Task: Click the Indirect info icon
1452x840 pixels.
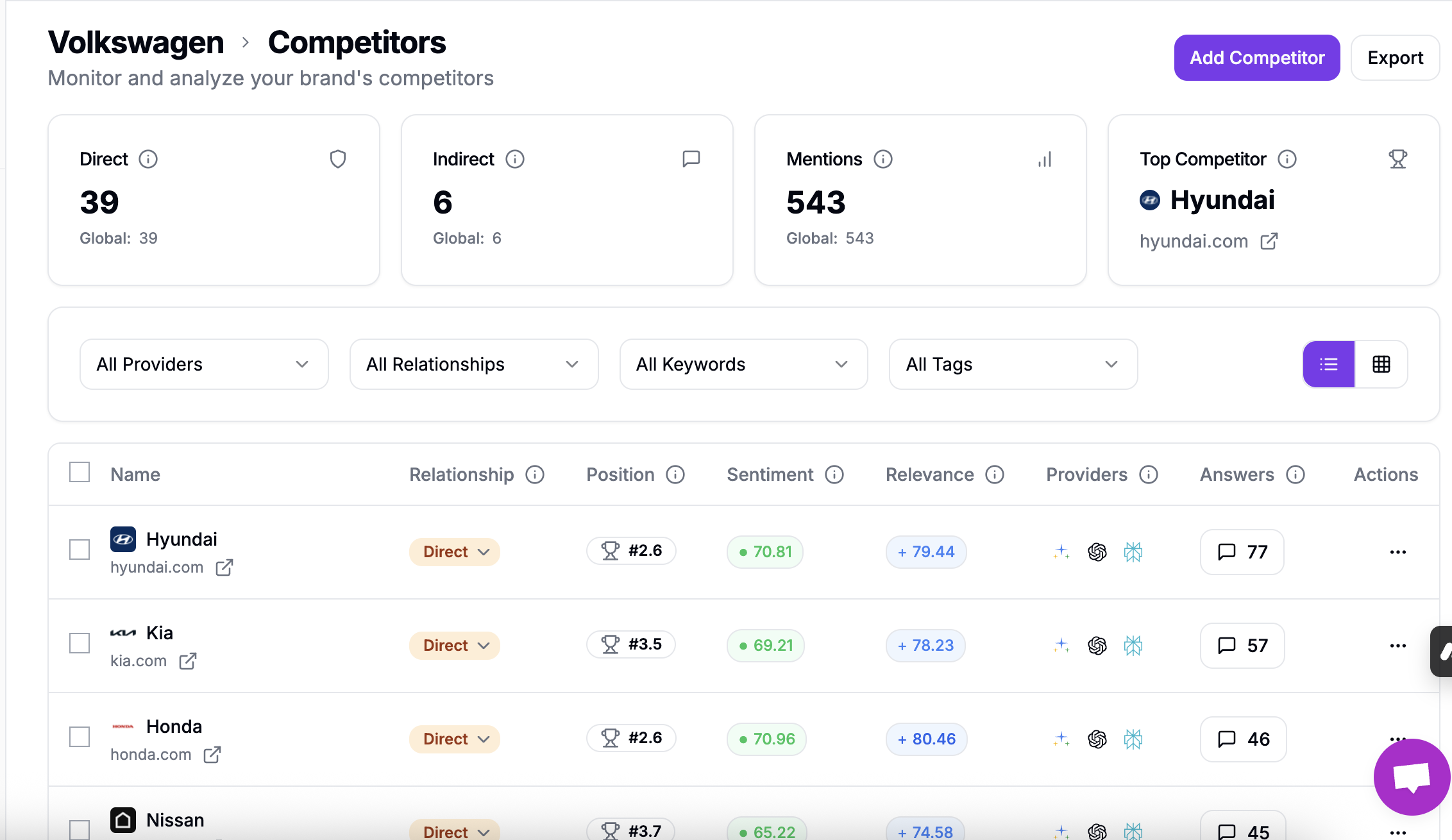Action: [515, 159]
